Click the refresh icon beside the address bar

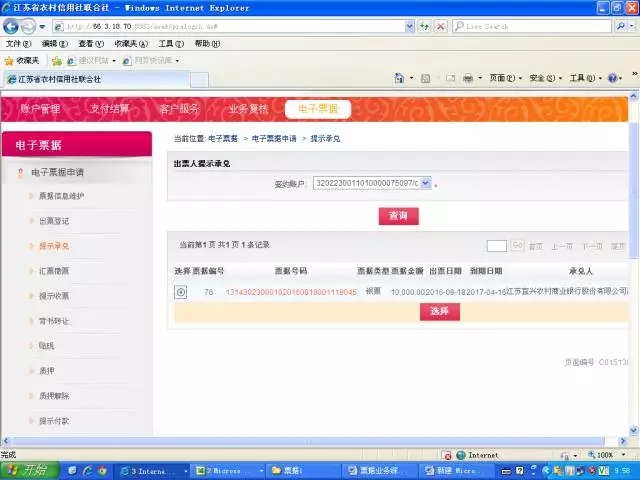point(424,26)
